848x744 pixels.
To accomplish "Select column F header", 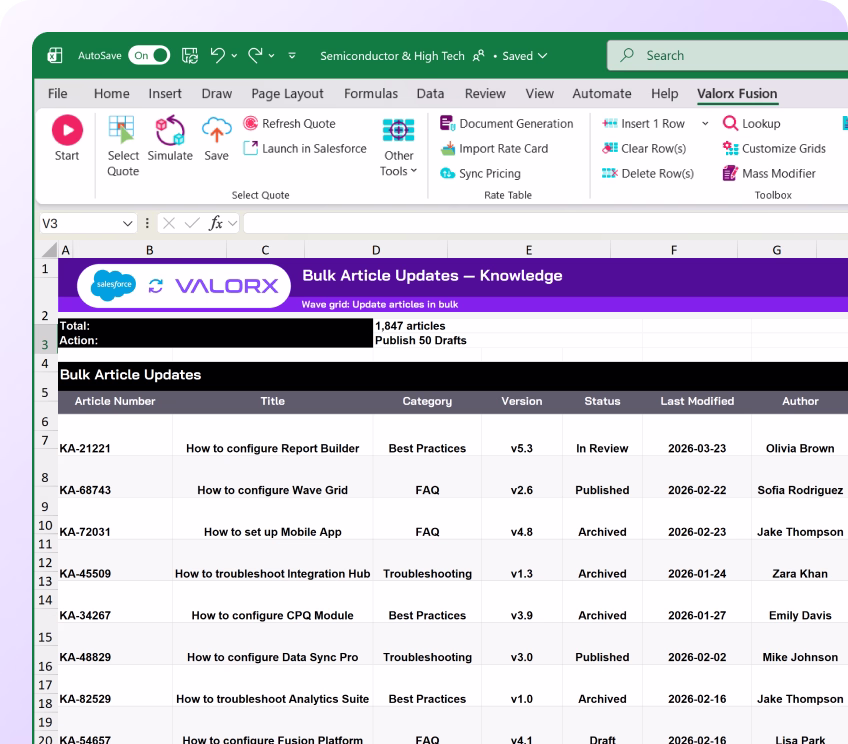I will point(674,250).
